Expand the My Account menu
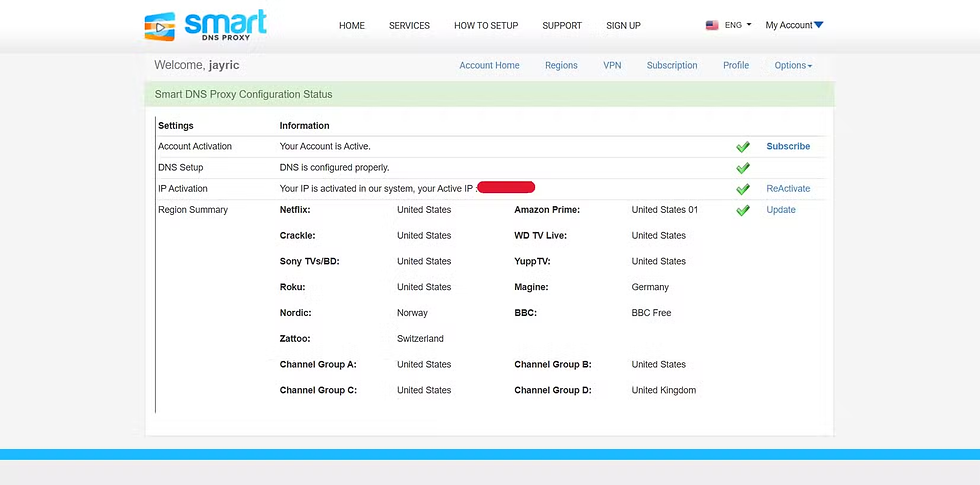The height and width of the screenshot is (485, 980). tap(794, 26)
